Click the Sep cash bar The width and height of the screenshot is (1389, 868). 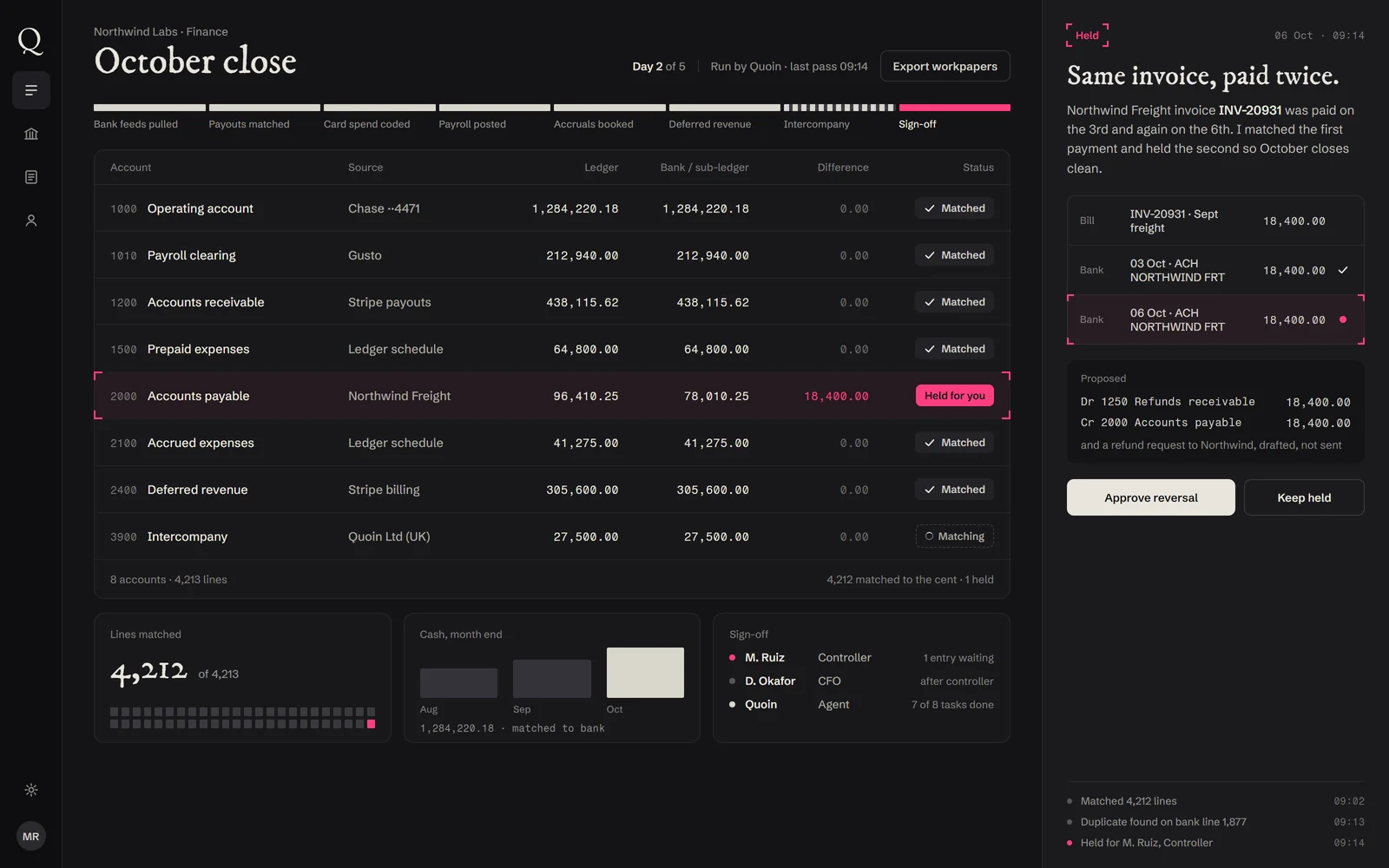tap(552, 679)
